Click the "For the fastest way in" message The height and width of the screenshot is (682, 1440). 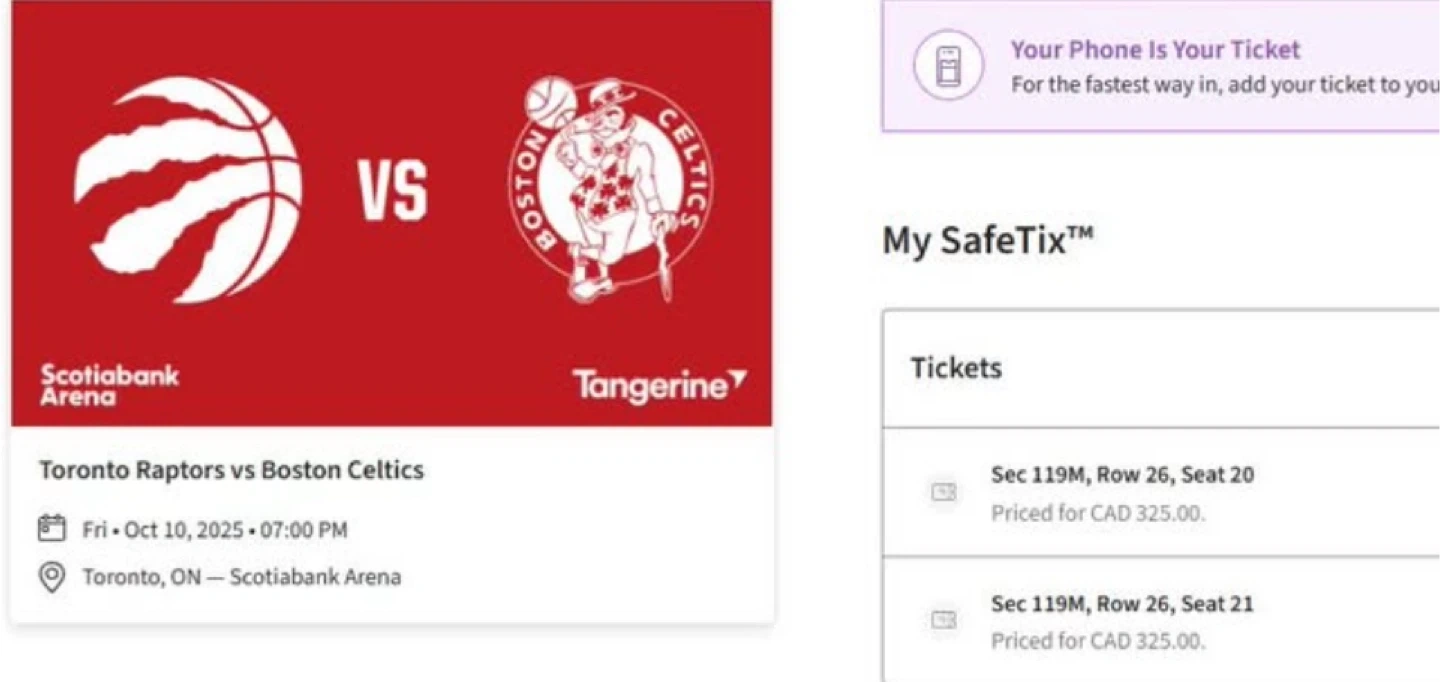tap(1224, 85)
